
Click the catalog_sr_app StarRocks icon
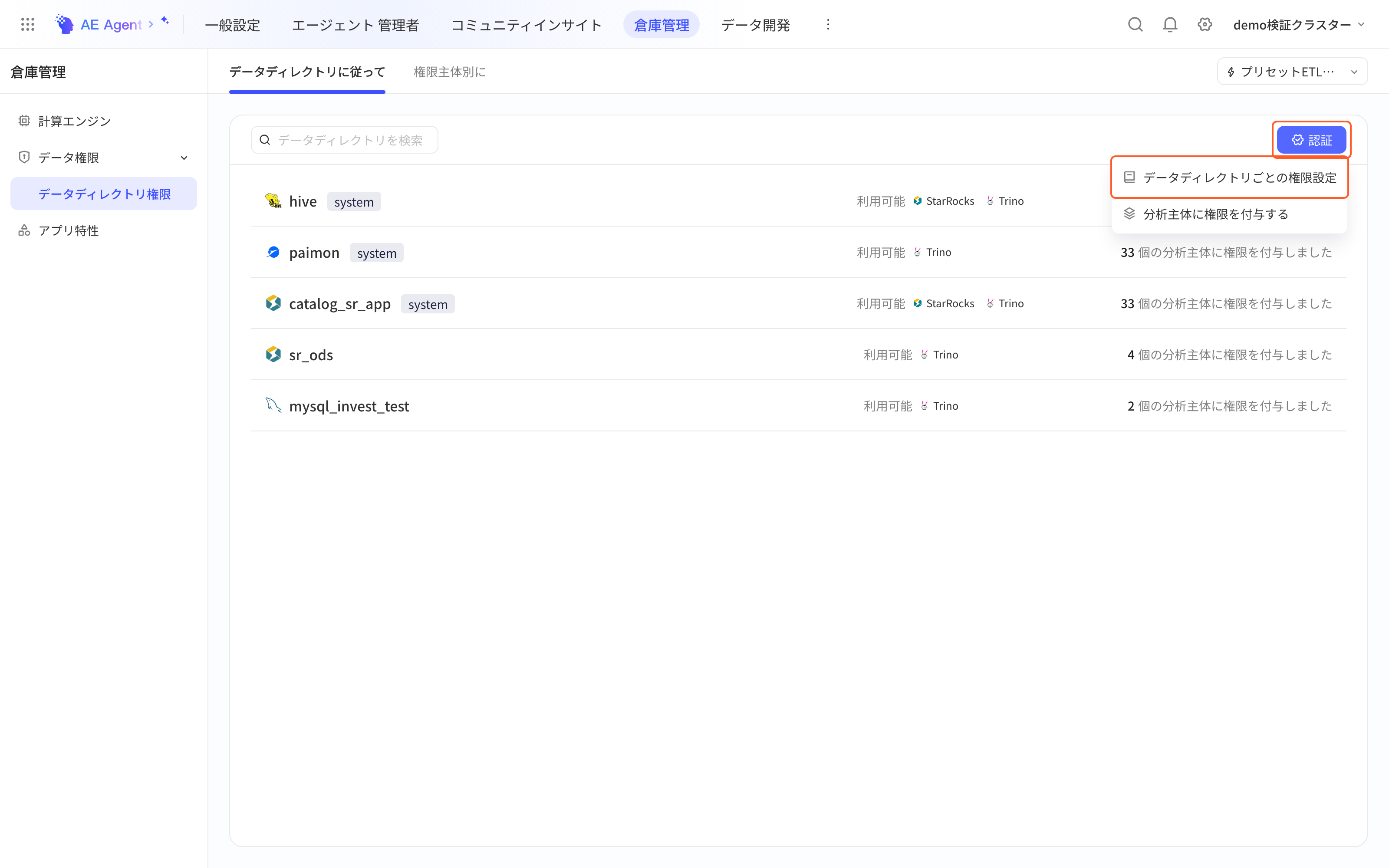coord(273,303)
